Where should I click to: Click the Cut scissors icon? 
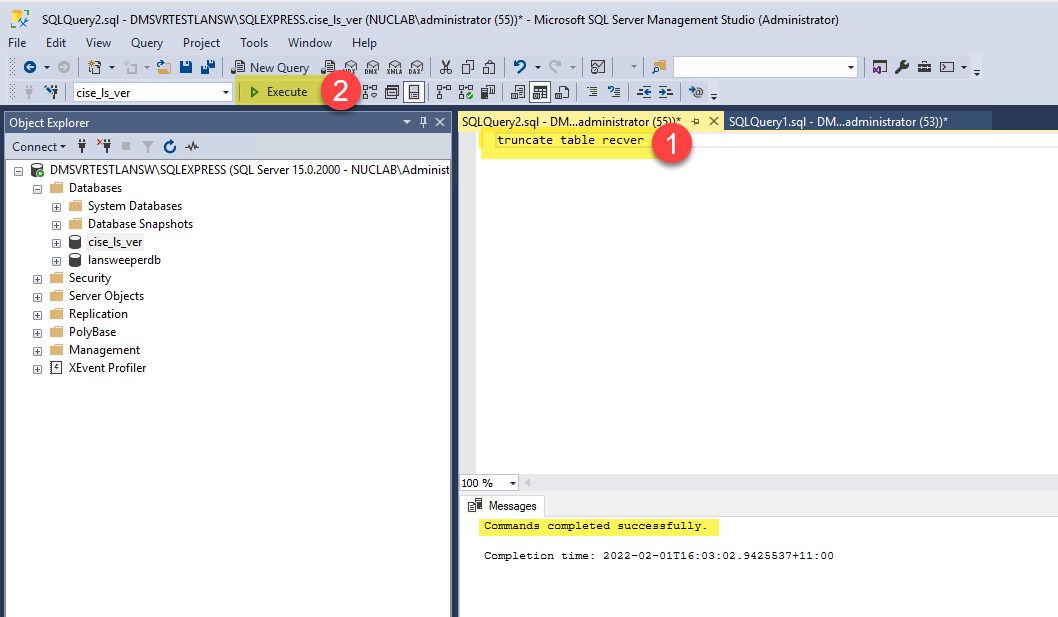445,67
